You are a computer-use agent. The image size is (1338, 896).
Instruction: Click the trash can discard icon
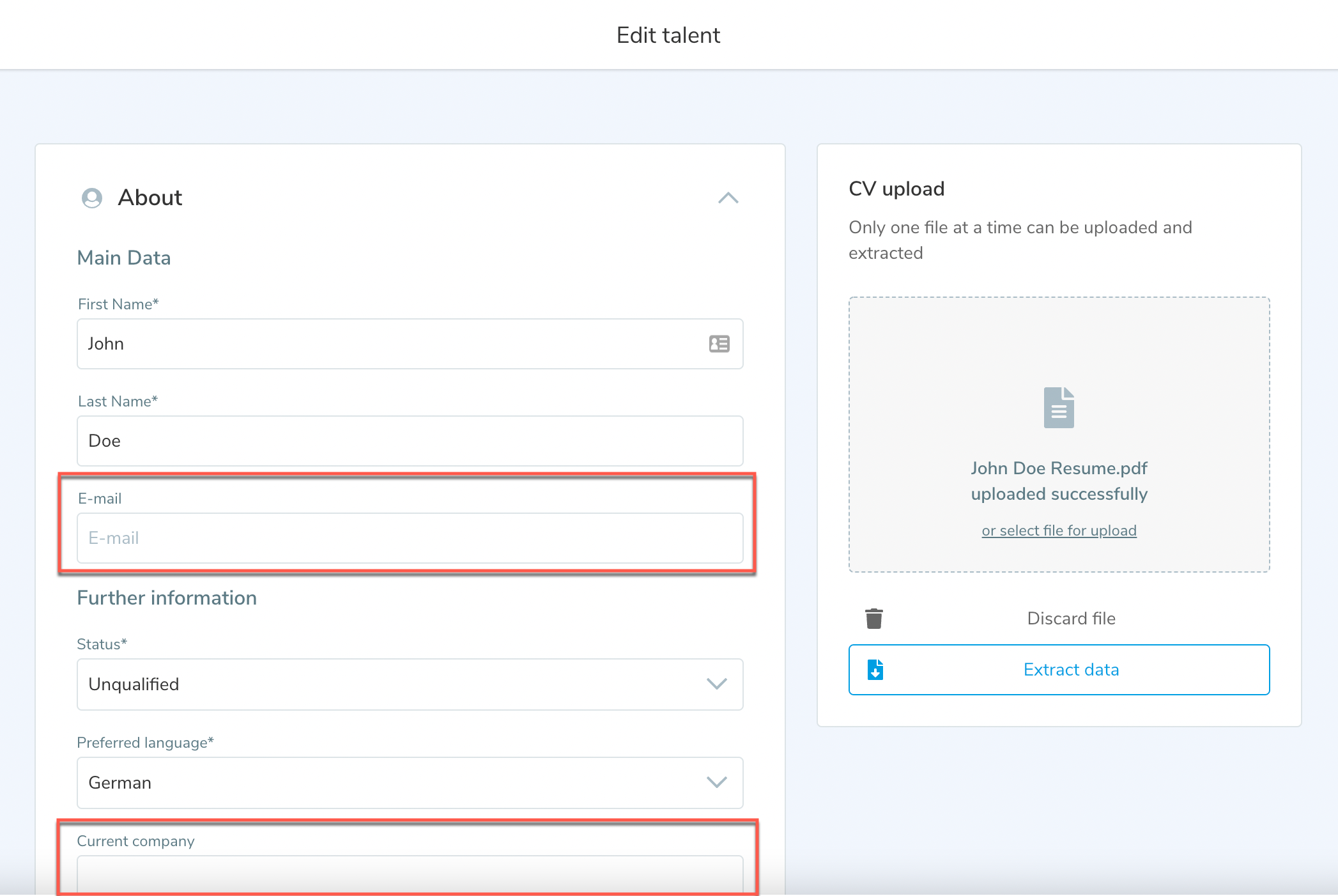(x=873, y=618)
